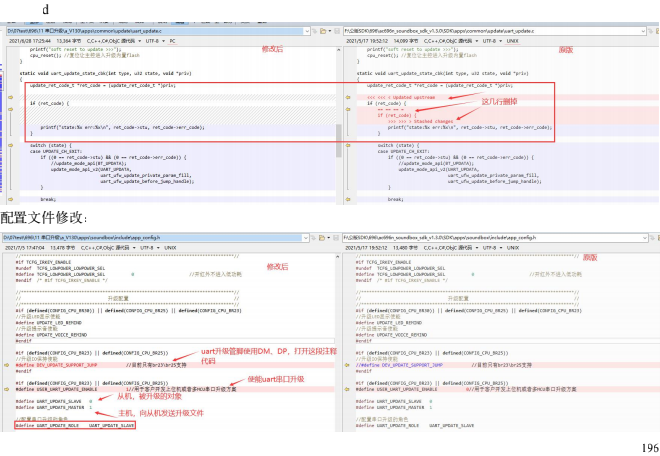Click yellow diff arrow above 'if (ret_code)' in left pane
Screen dimensions: 660x456
[11, 97]
